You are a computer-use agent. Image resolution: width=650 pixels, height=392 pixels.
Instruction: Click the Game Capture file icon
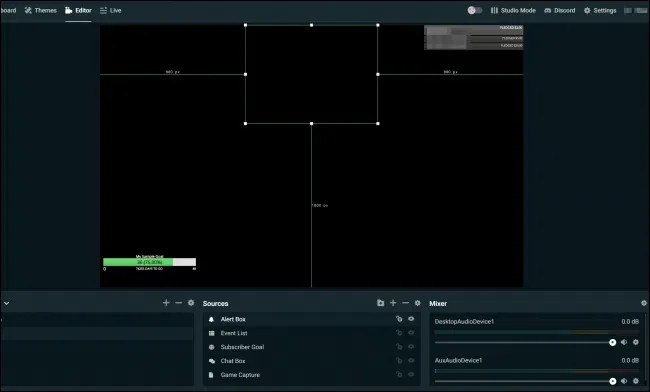click(211, 375)
